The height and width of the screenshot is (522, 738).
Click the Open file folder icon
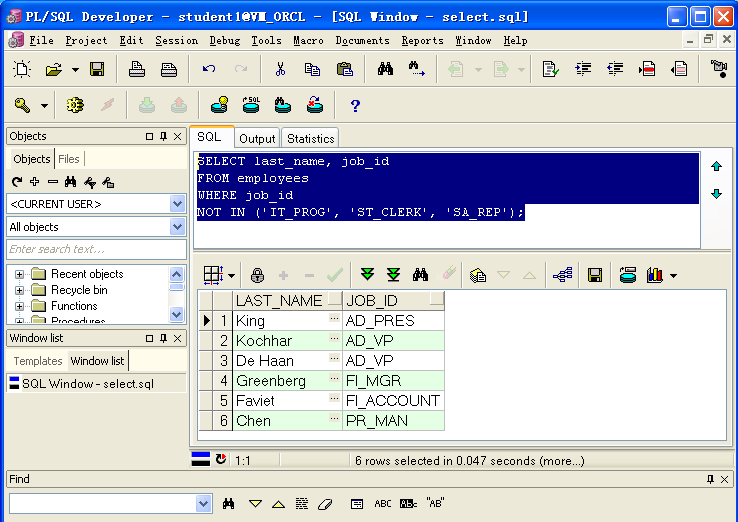coord(54,70)
